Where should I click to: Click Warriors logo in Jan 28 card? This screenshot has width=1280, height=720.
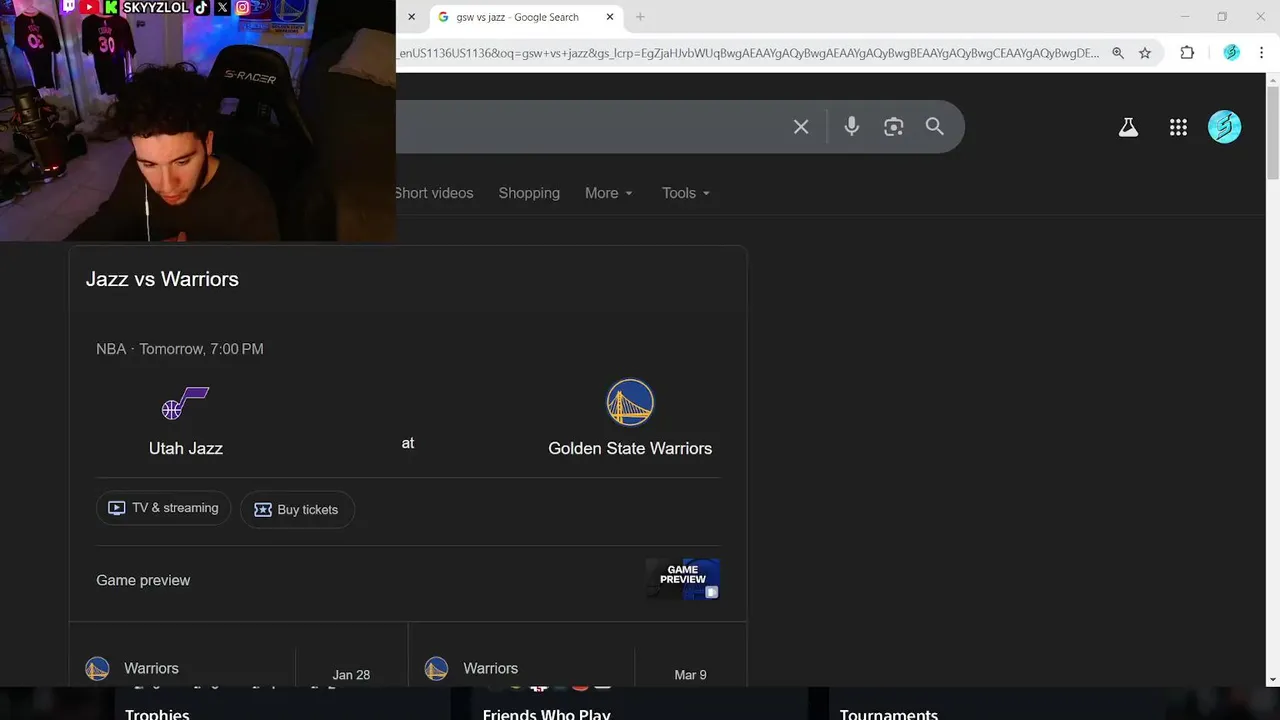pyautogui.click(x=97, y=668)
